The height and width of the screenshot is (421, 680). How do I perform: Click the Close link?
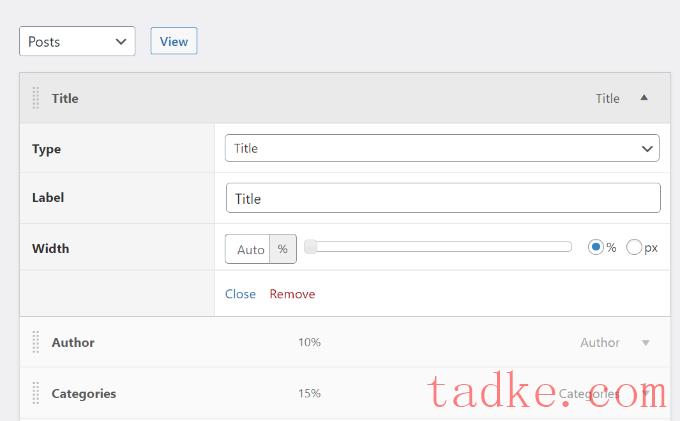click(x=240, y=294)
